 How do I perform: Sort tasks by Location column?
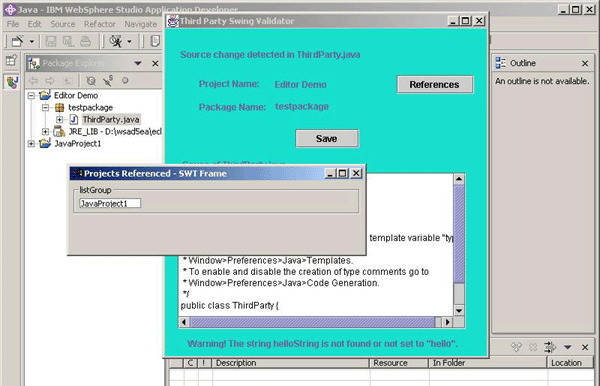[x=570, y=363]
